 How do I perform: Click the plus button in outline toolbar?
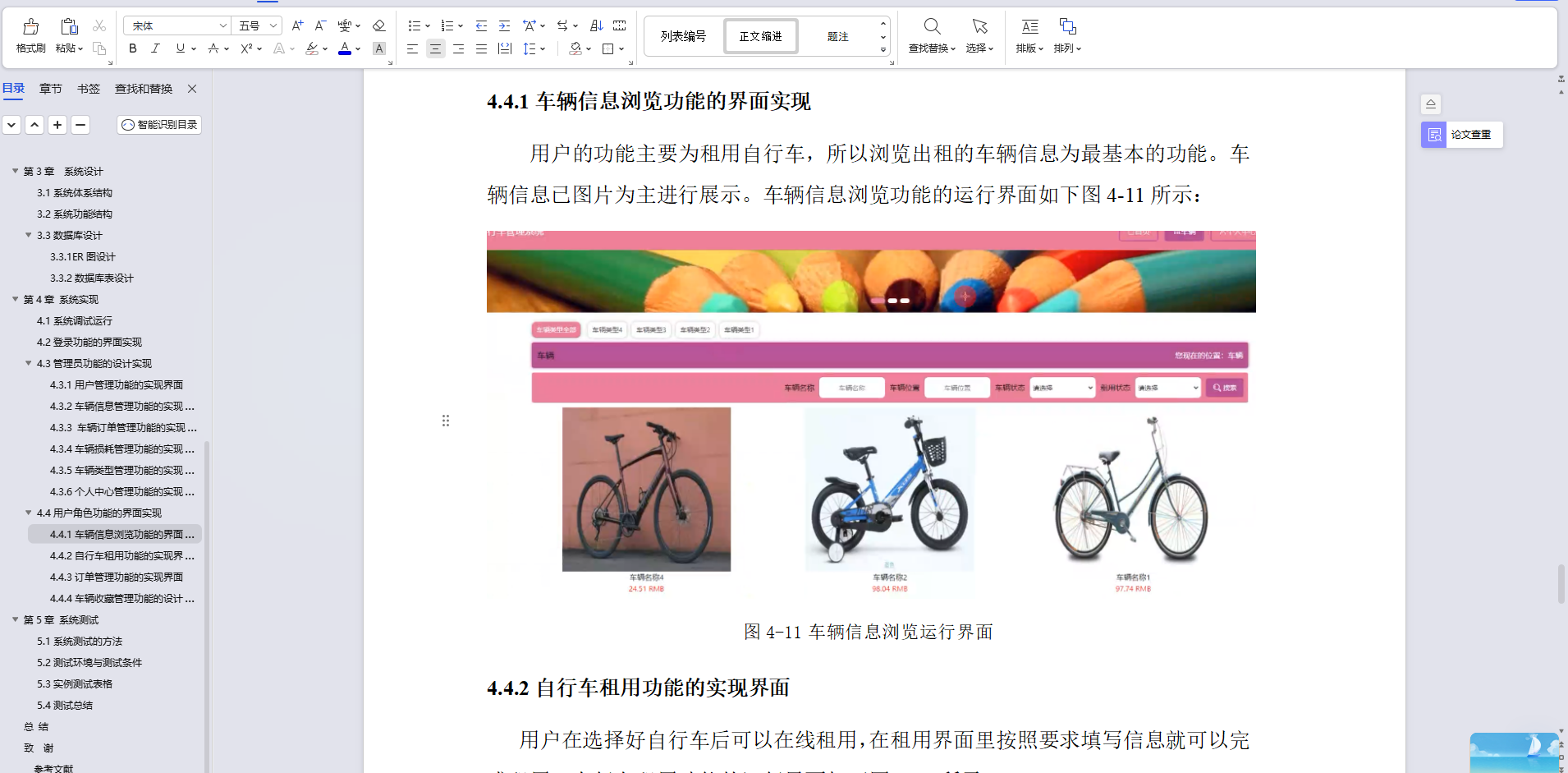(x=57, y=125)
